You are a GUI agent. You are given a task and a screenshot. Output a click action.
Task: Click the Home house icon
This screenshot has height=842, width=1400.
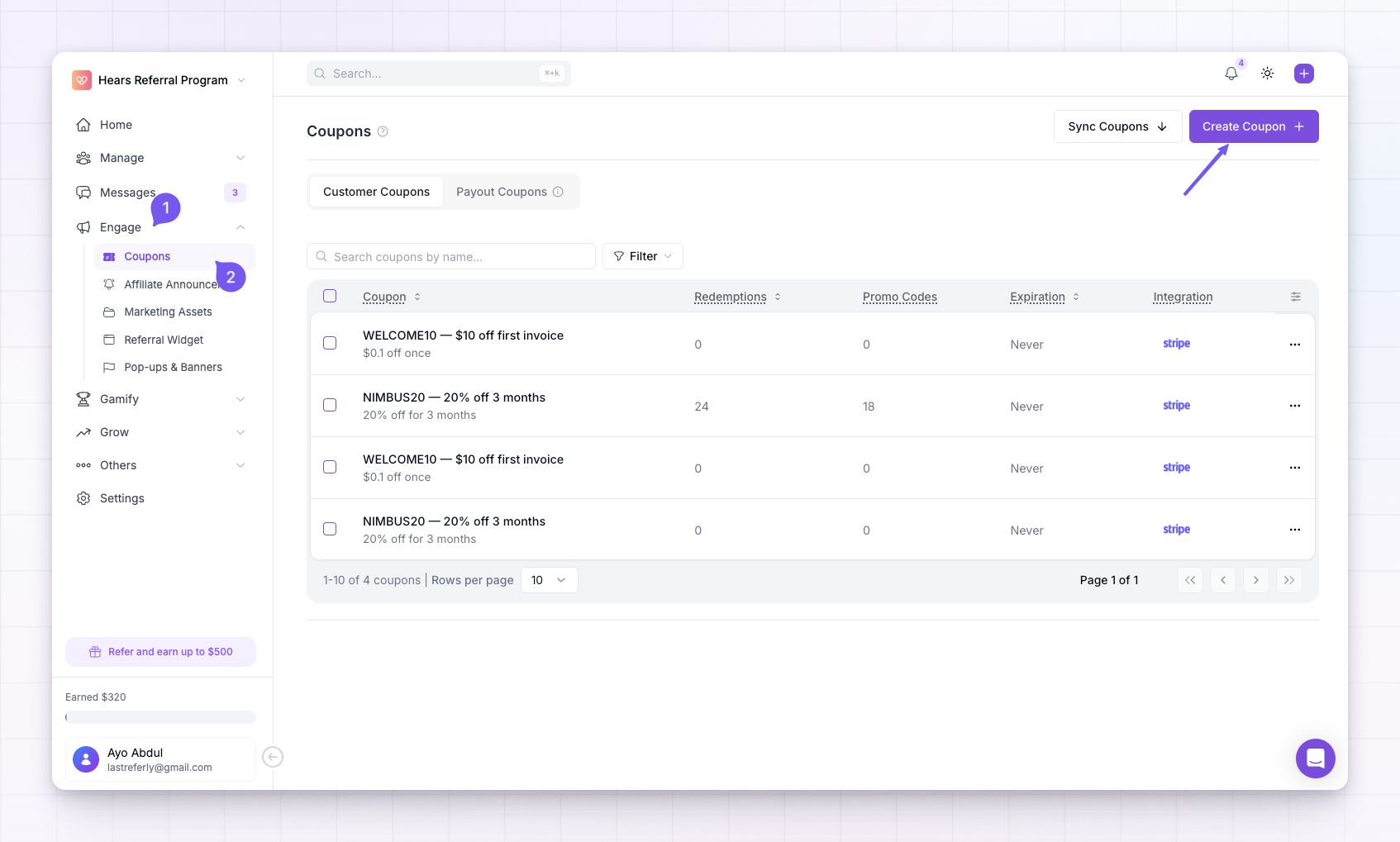click(x=83, y=125)
